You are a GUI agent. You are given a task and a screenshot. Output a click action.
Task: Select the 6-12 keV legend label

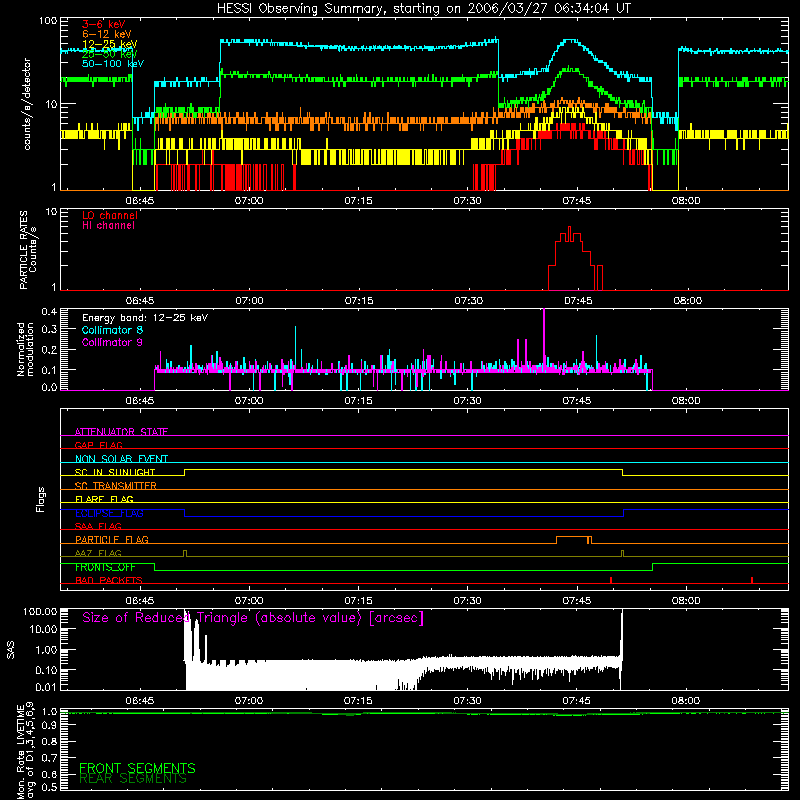coord(106,34)
